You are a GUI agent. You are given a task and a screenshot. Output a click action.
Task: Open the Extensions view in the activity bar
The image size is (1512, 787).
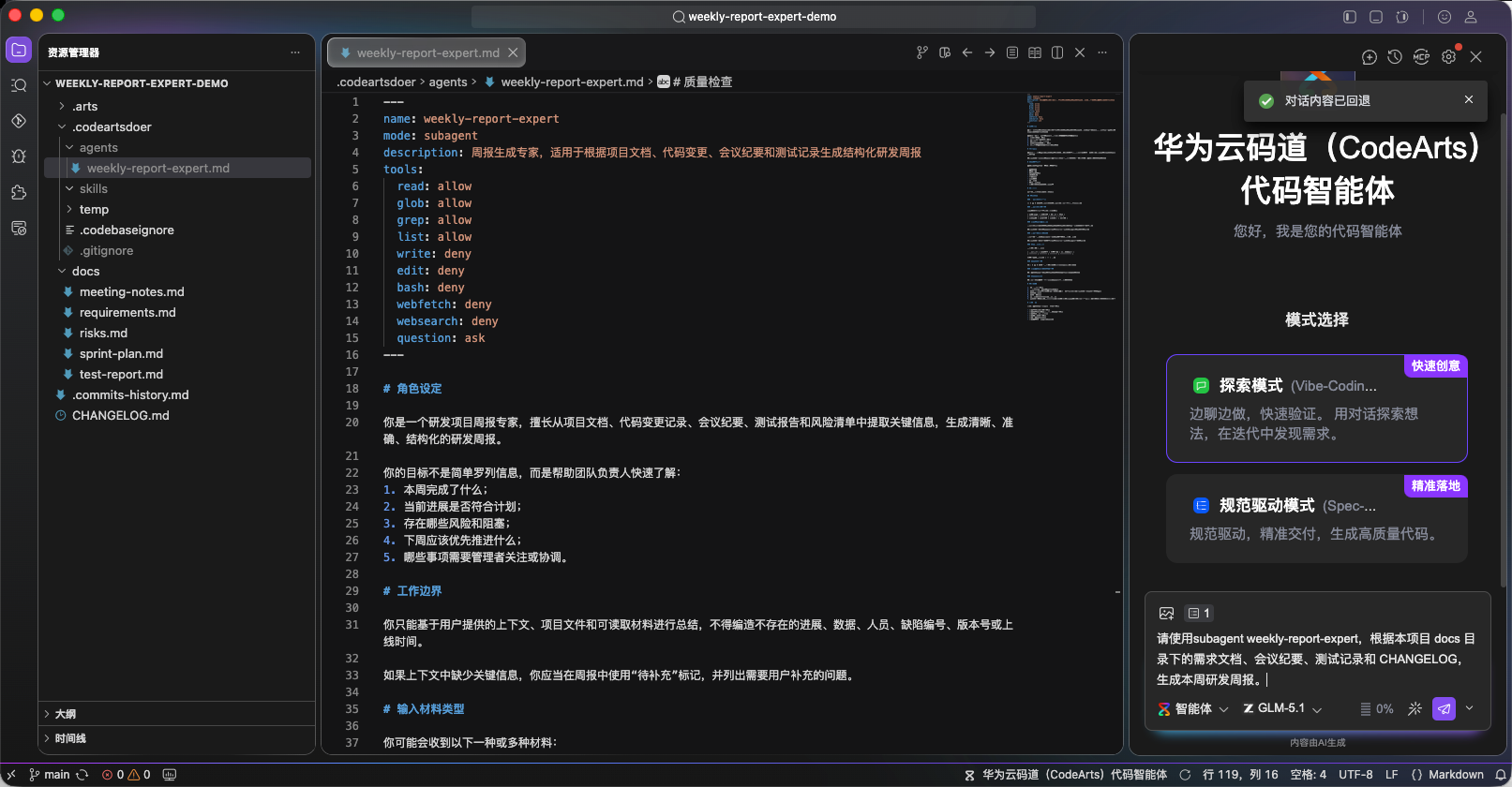(19, 192)
